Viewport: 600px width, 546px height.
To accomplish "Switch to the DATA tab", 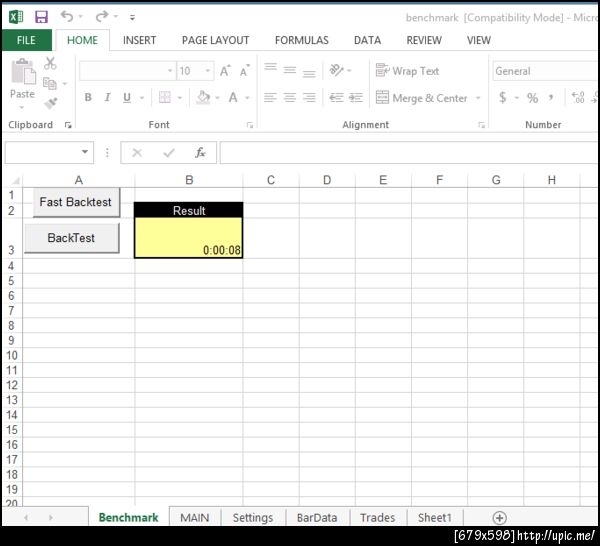I will pyautogui.click(x=367, y=40).
